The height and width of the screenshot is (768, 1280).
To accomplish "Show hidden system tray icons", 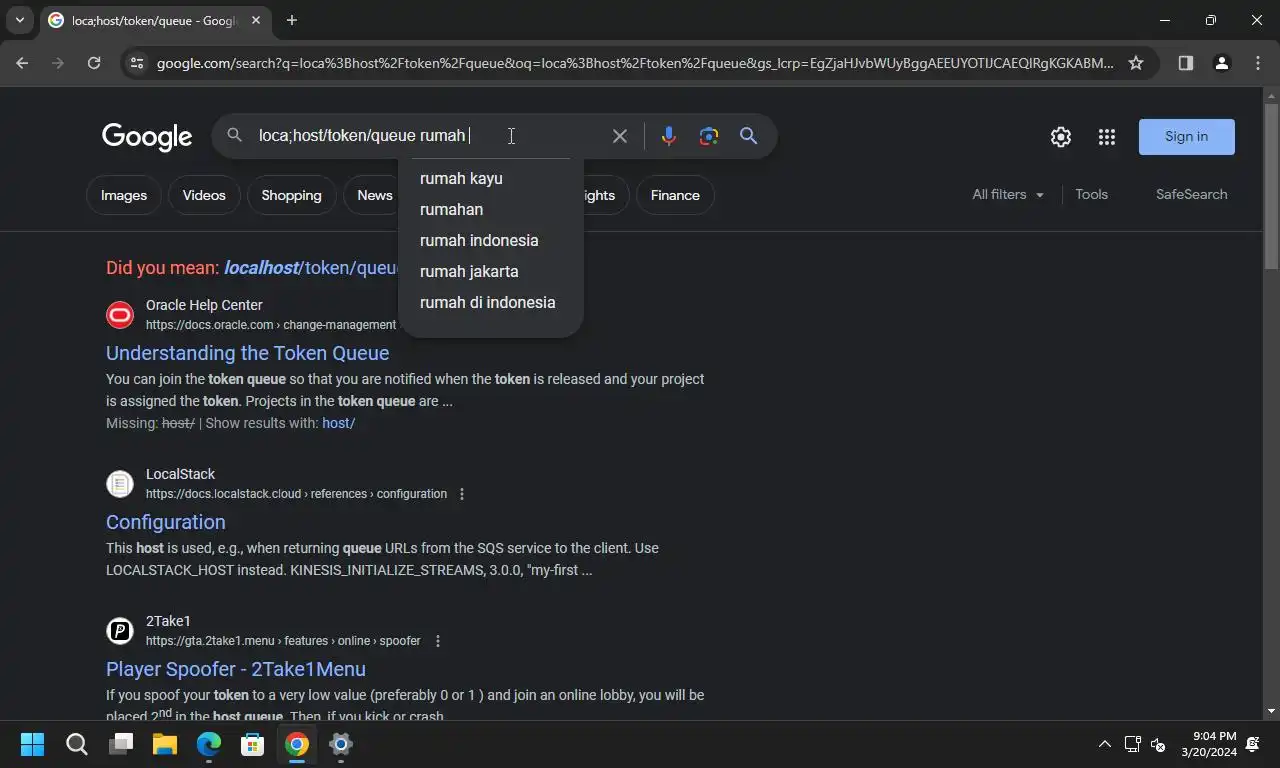I will pyautogui.click(x=1104, y=744).
